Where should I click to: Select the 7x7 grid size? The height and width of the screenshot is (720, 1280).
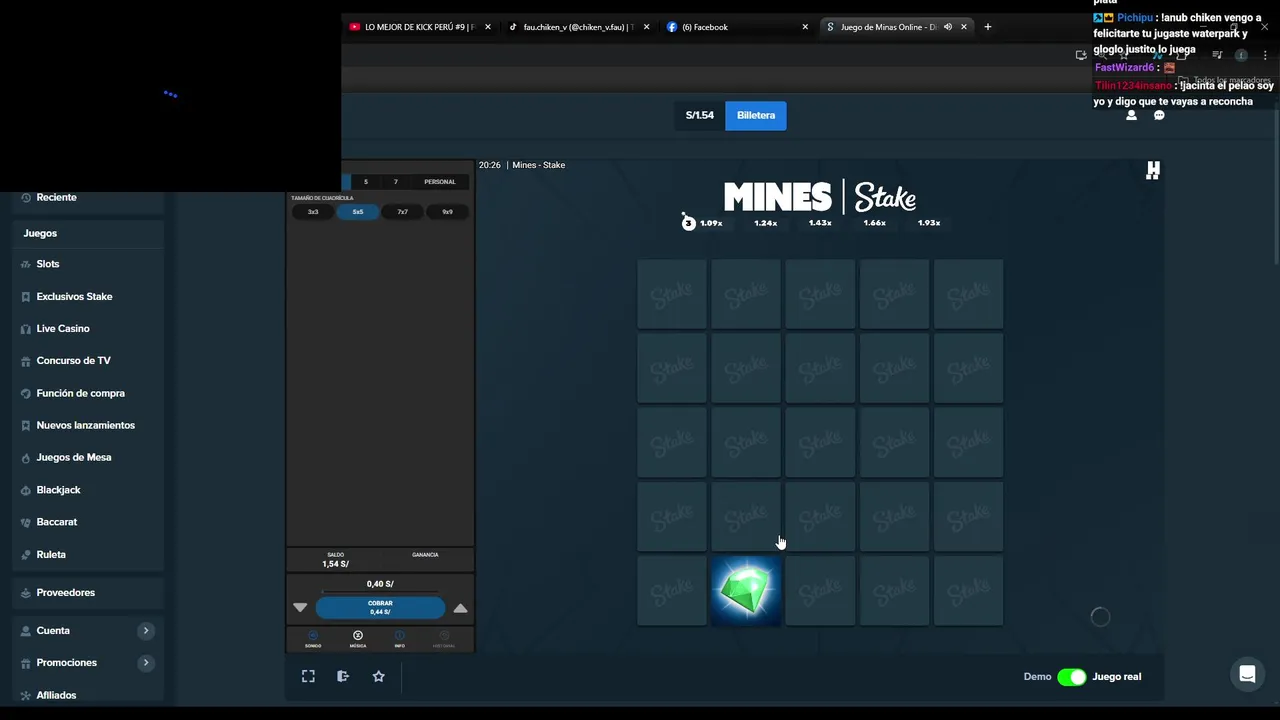(x=402, y=212)
